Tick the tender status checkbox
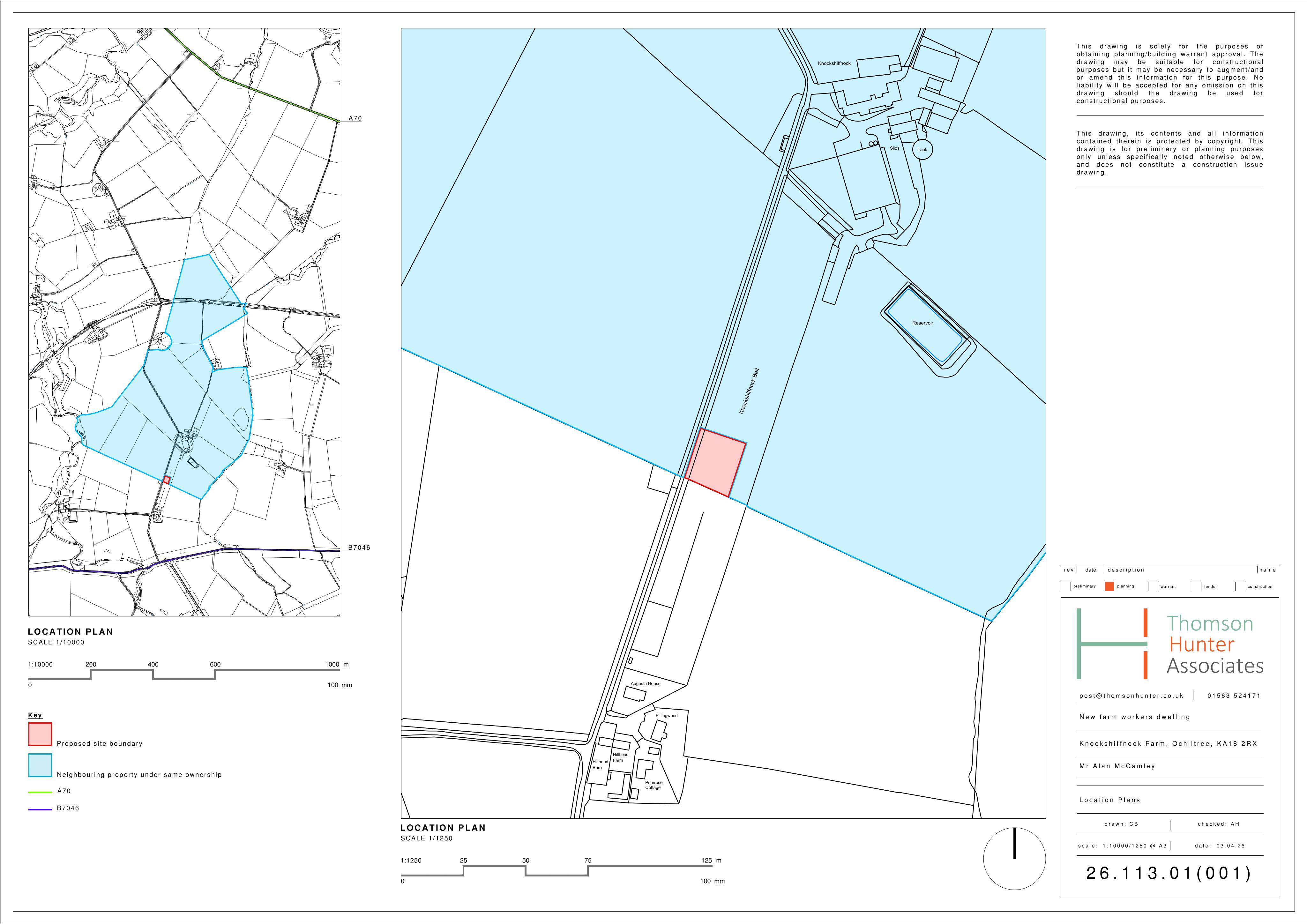Screen dimensions: 1307x924 coord(1196,586)
